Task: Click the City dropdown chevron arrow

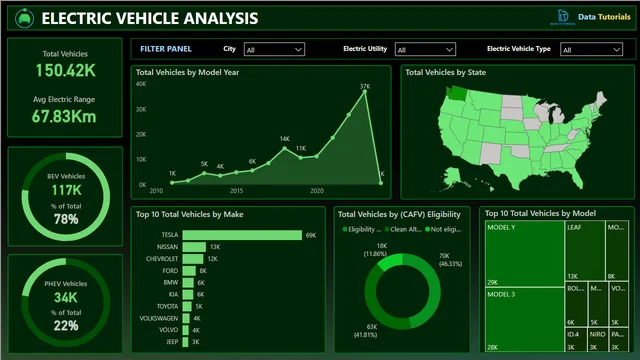Action: [x=298, y=50]
